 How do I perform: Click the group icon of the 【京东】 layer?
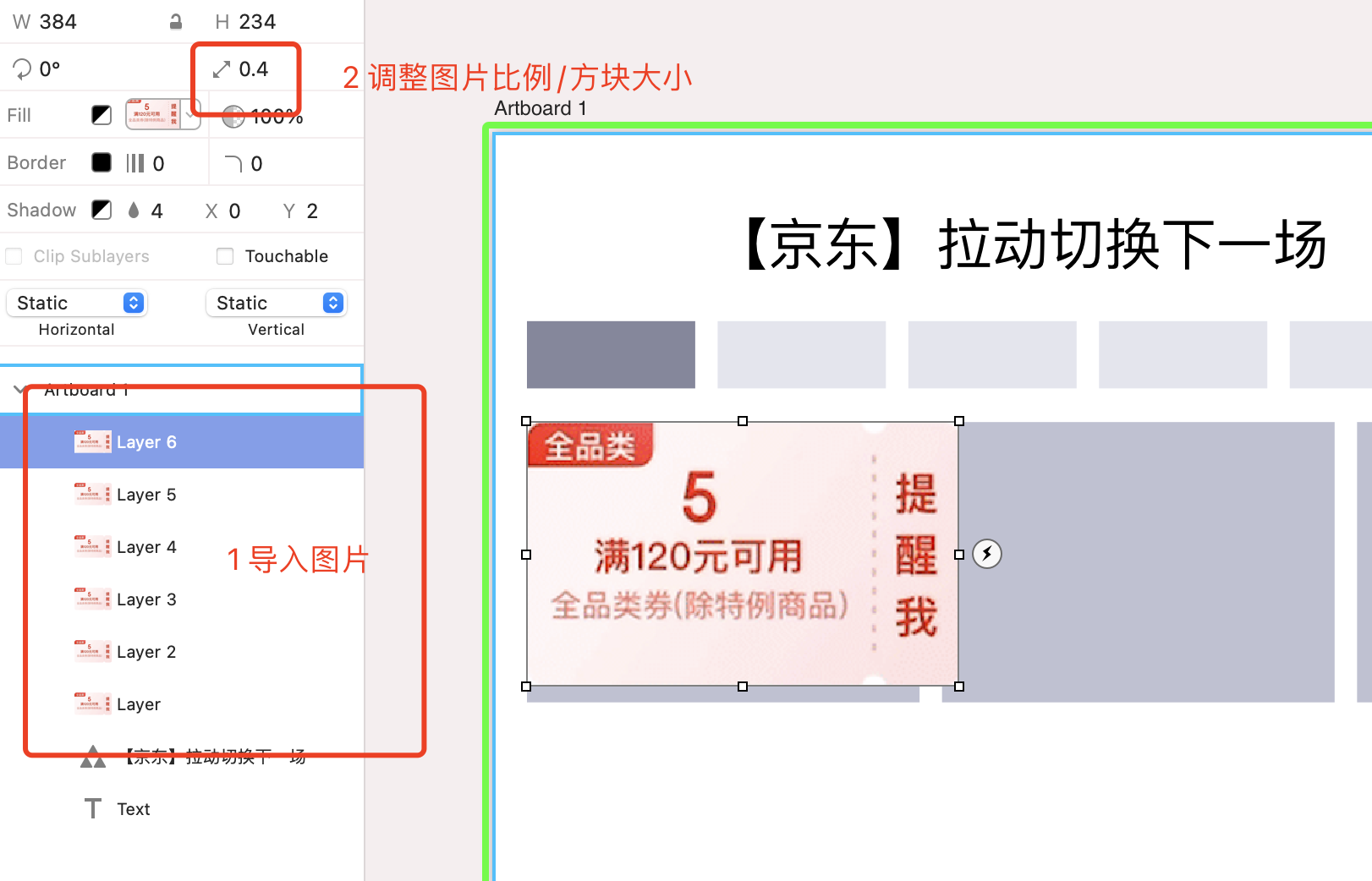tap(93, 757)
